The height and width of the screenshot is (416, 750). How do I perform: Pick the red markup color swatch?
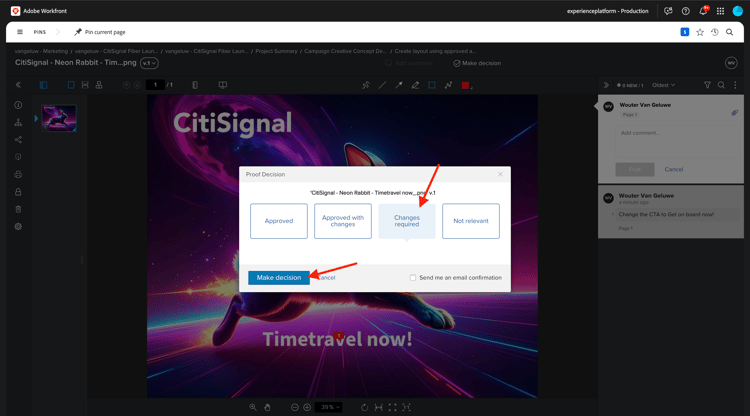(x=465, y=85)
